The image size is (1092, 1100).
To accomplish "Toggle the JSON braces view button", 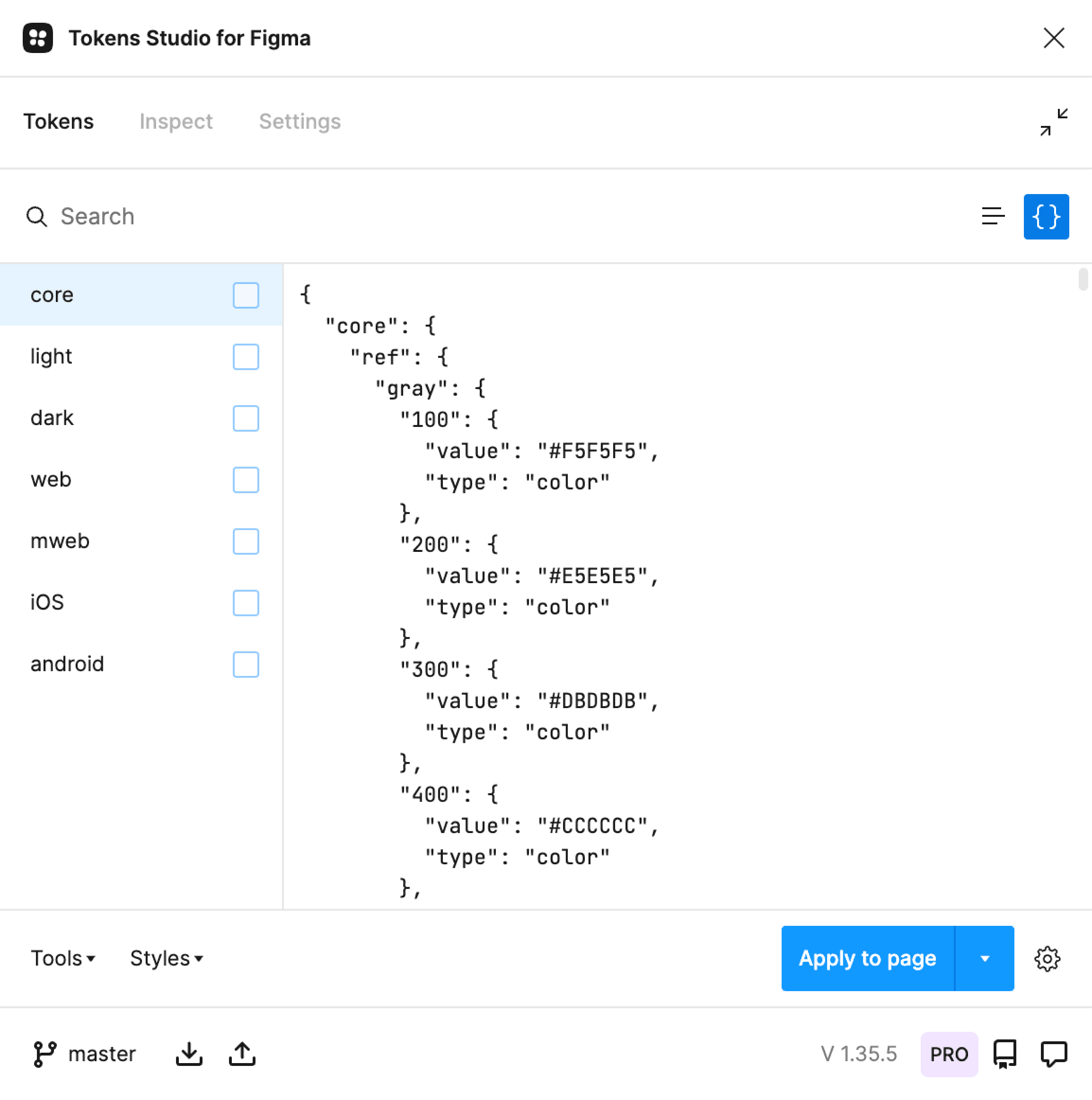I will tap(1046, 216).
